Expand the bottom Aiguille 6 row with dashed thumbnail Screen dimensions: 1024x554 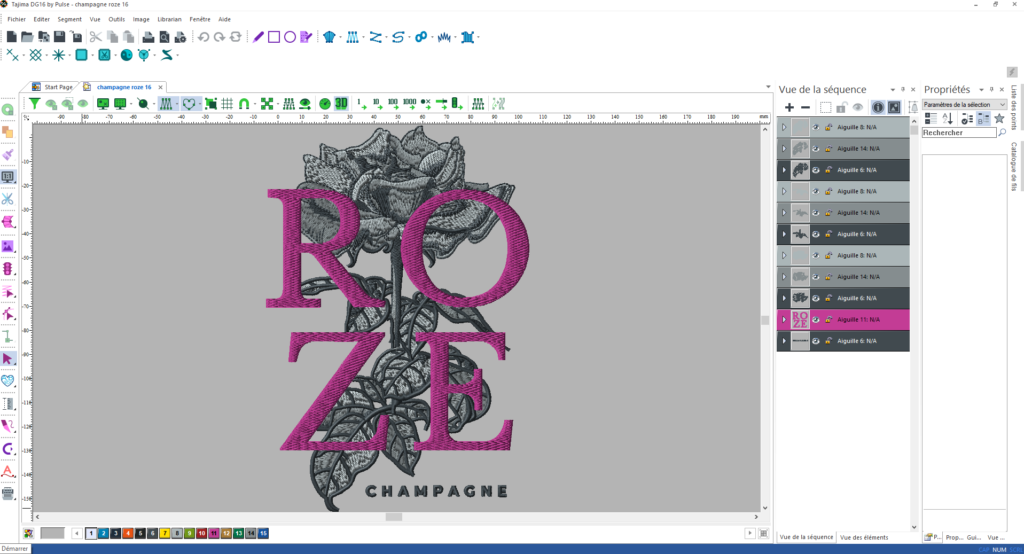click(784, 341)
